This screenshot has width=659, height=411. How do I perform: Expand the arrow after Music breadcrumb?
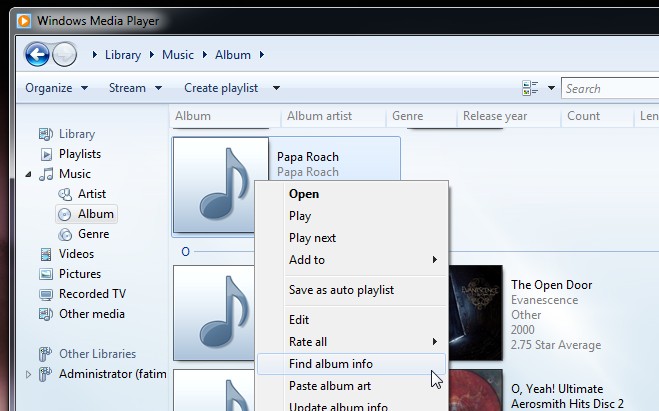click(x=205, y=55)
